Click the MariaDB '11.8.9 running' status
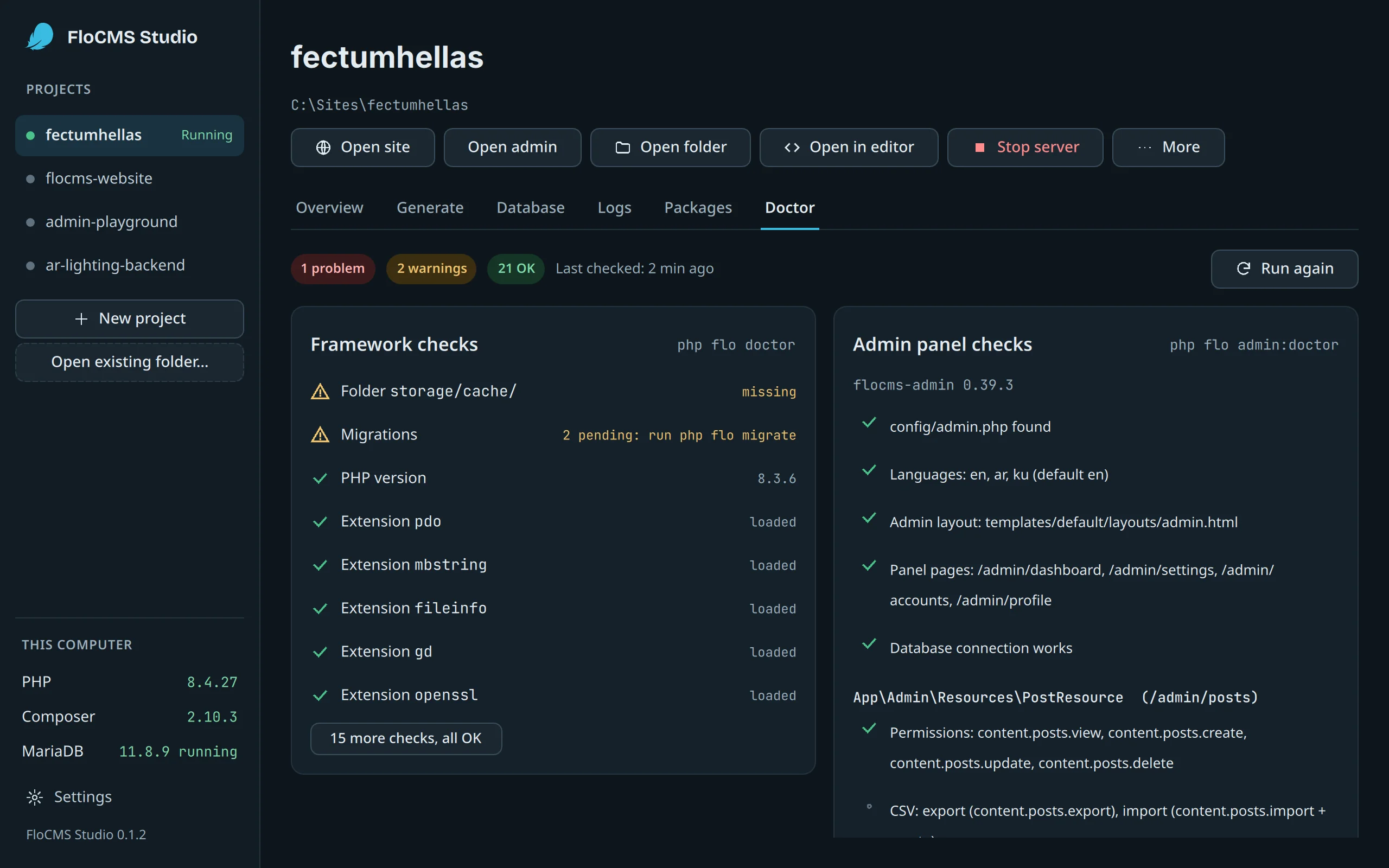Screen dimensions: 1389x868 pos(178,751)
